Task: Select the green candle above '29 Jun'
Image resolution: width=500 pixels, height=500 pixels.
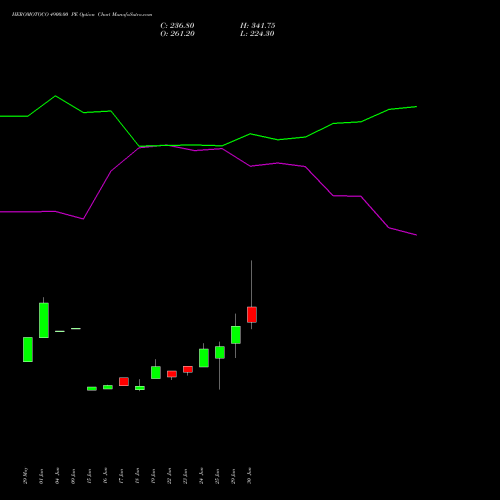Action: click(x=236, y=335)
